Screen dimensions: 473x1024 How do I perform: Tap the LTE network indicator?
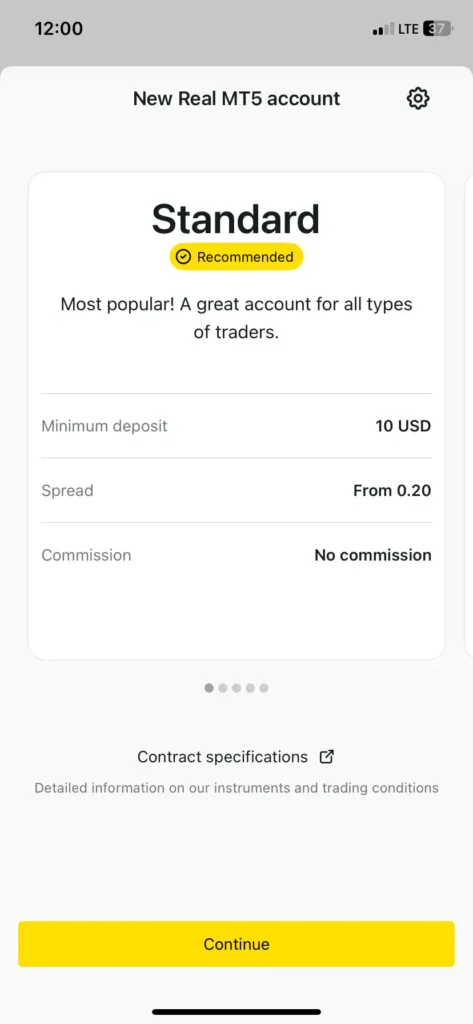click(408, 29)
